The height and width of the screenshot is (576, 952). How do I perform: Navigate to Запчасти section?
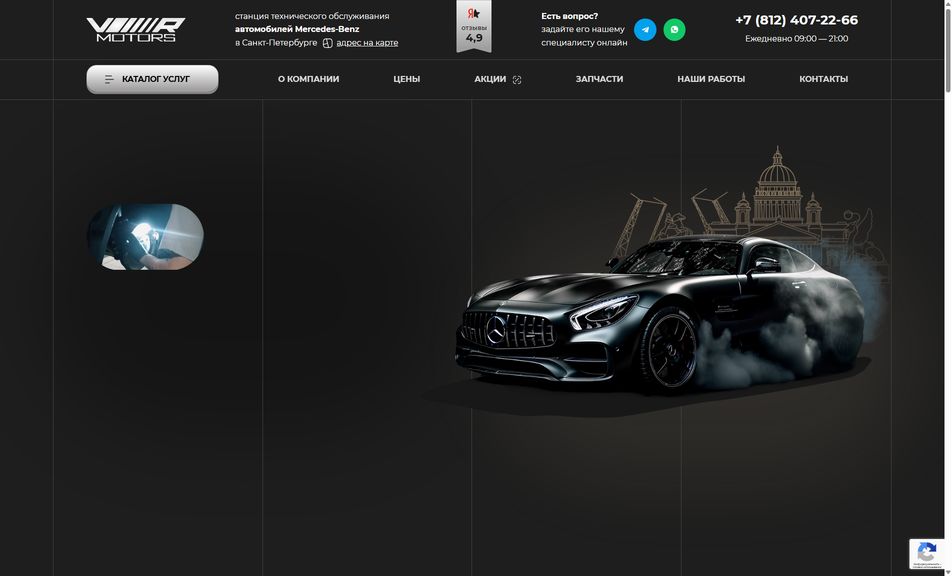pos(599,79)
